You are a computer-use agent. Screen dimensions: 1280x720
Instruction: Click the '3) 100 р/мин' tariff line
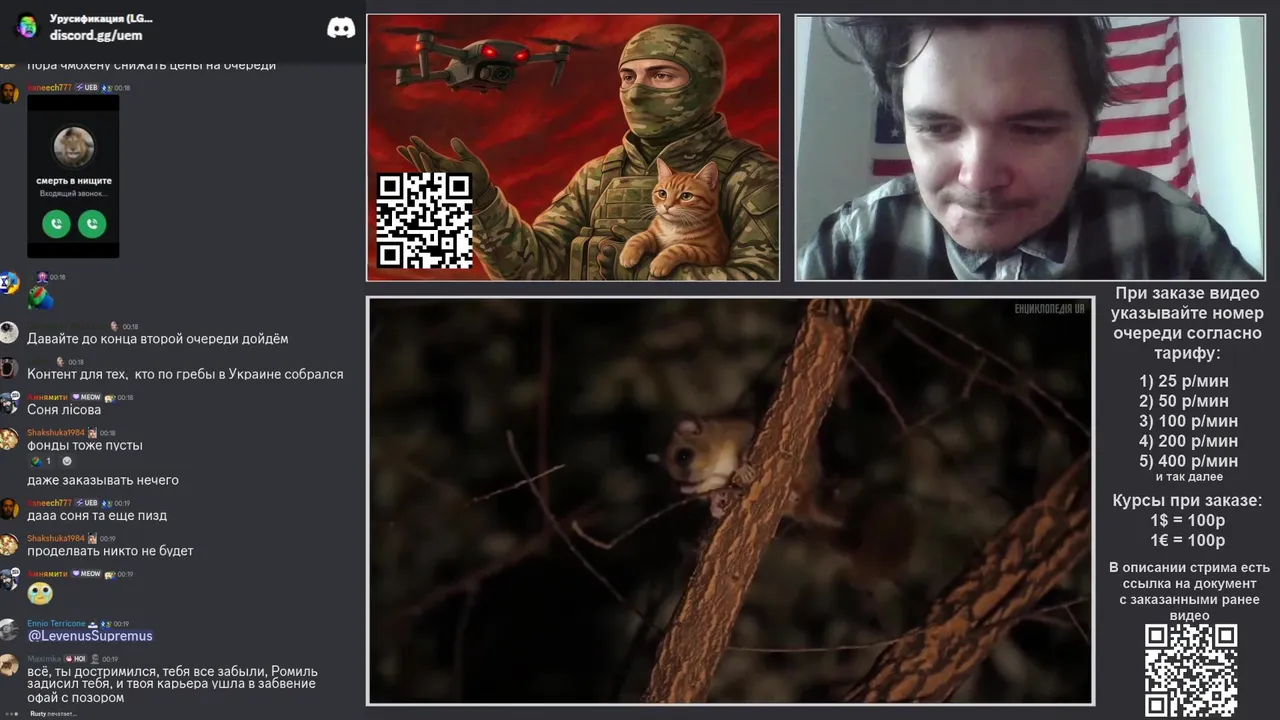[1188, 421]
